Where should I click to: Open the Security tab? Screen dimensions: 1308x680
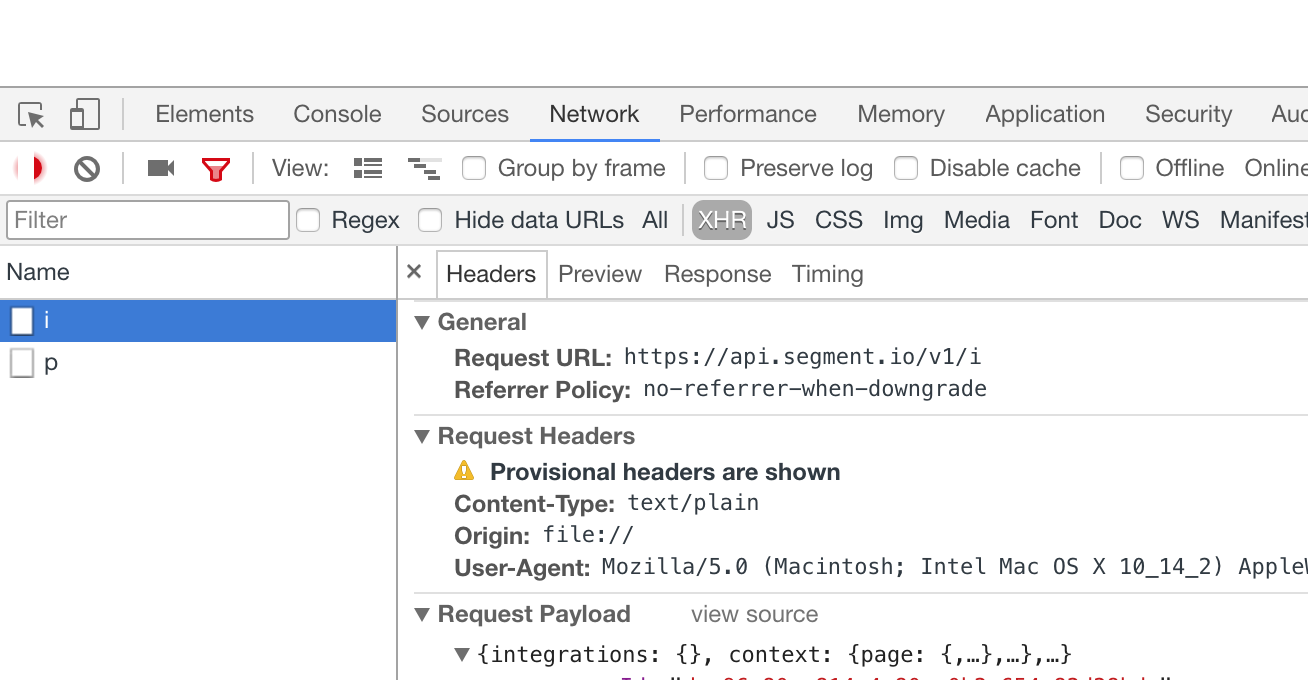pyautogui.click(x=1188, y=114)
